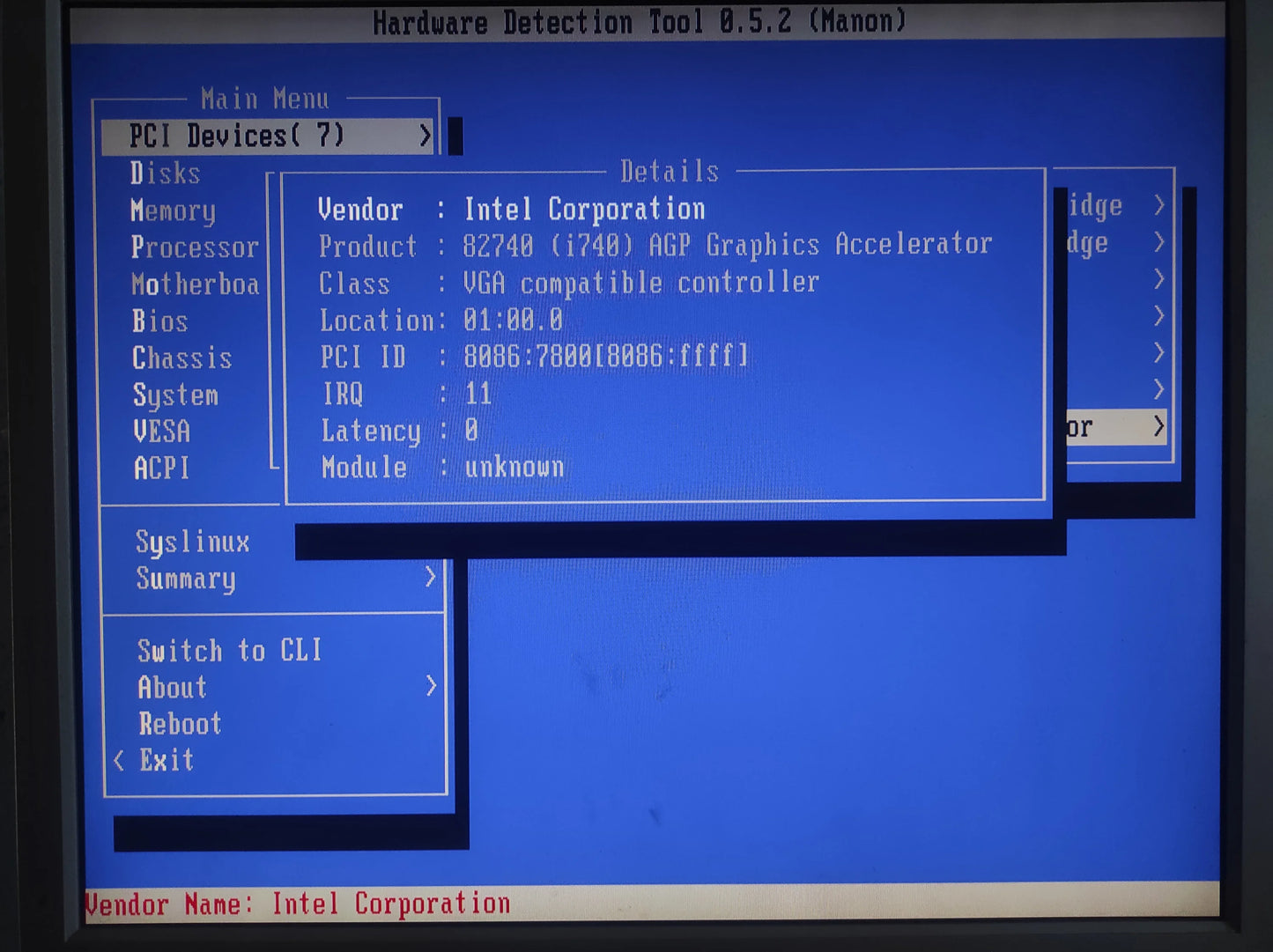Open the Syslinux menu entry
Screen dimensions: 1273x952
point(192,542)
